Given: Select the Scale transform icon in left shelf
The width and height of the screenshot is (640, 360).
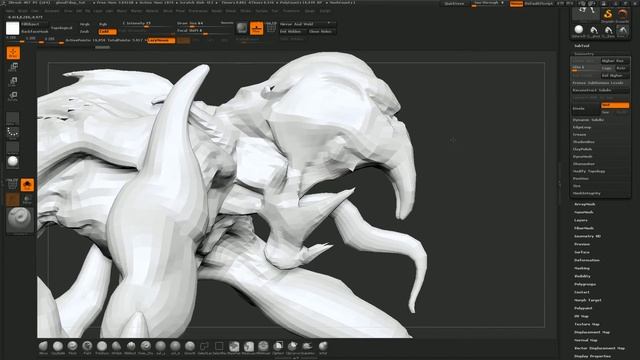Looking at the screenshot, I should [x=13, y=82].
